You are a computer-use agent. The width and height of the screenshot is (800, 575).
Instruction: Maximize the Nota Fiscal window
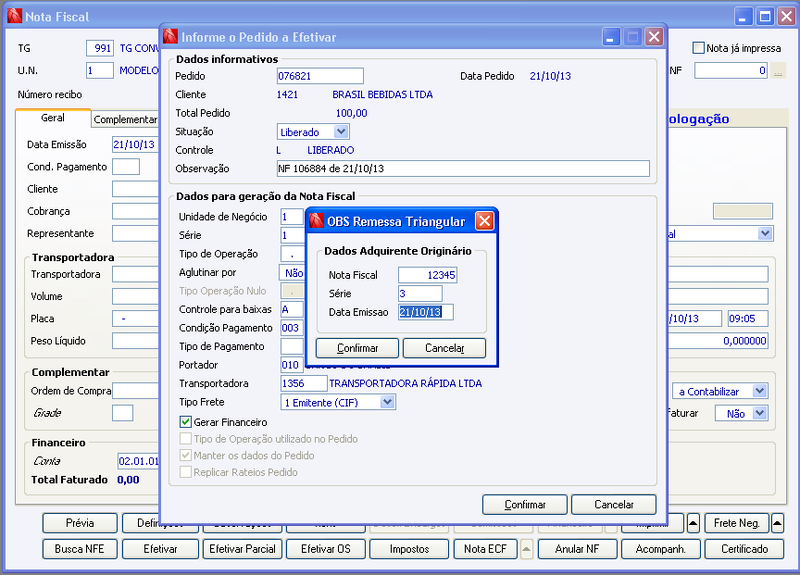click(x=765, y=16)
